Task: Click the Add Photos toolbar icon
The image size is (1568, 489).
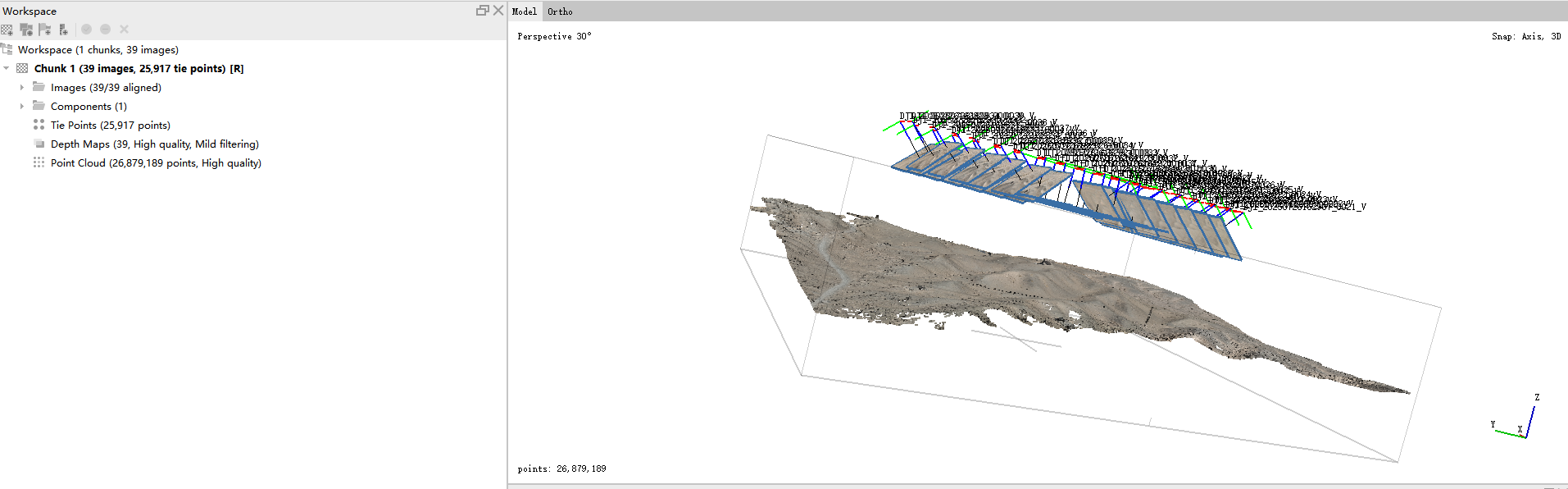Action: (x=26, y=30)
